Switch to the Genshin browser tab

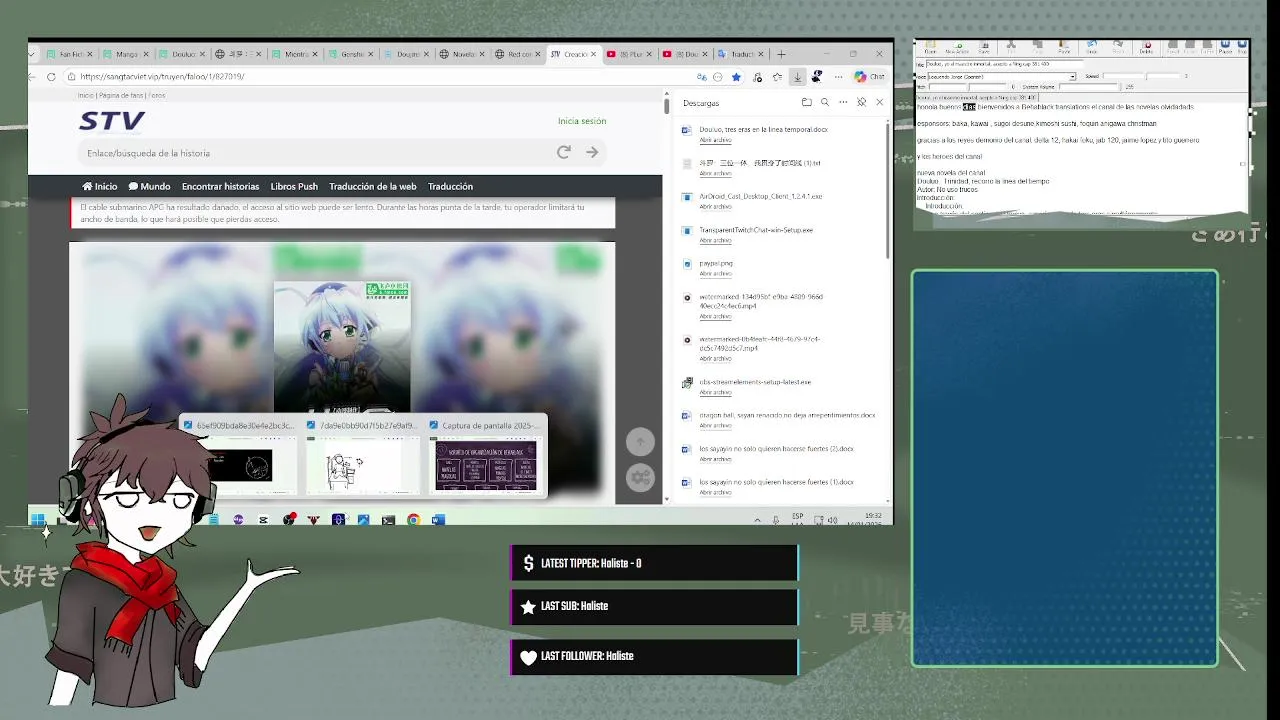tap(352, 54)
